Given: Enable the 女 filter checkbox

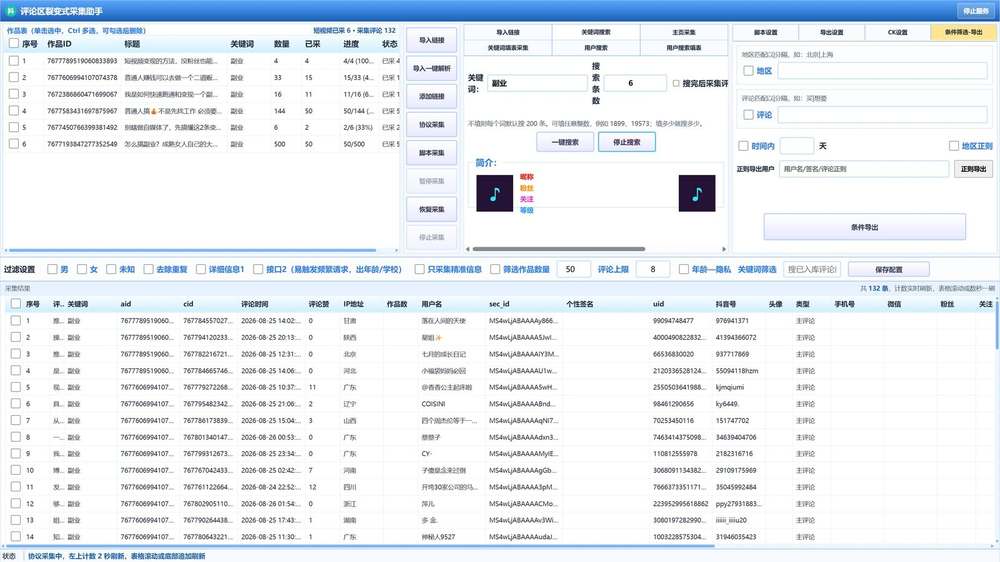Looking at the screenshot, I should coord(82,269).
